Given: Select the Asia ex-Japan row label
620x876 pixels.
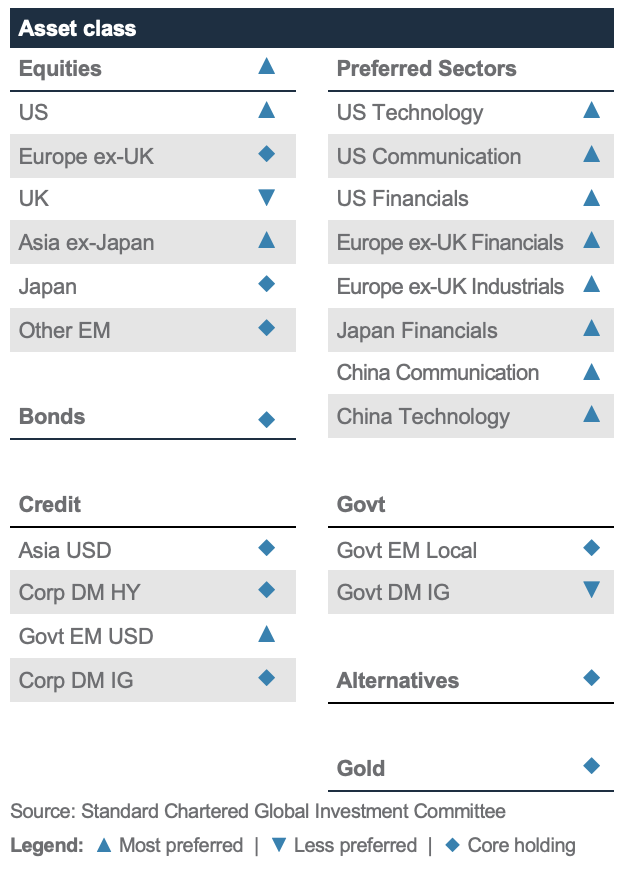Looking at the screenshot, I should point(86,242).
